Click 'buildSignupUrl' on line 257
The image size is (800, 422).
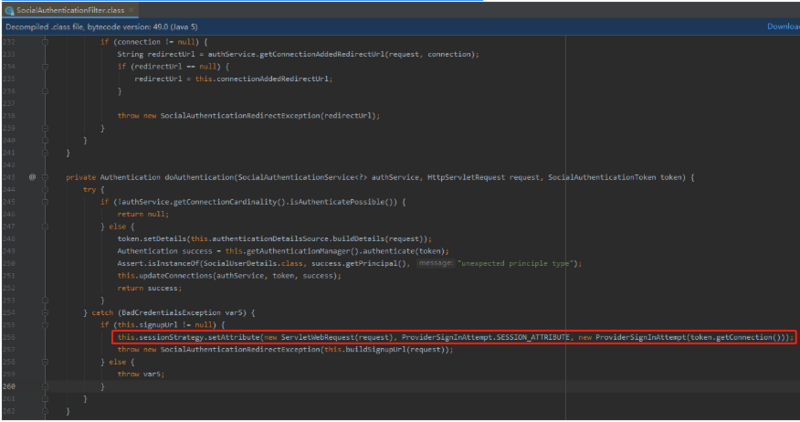tap(375, 350)
